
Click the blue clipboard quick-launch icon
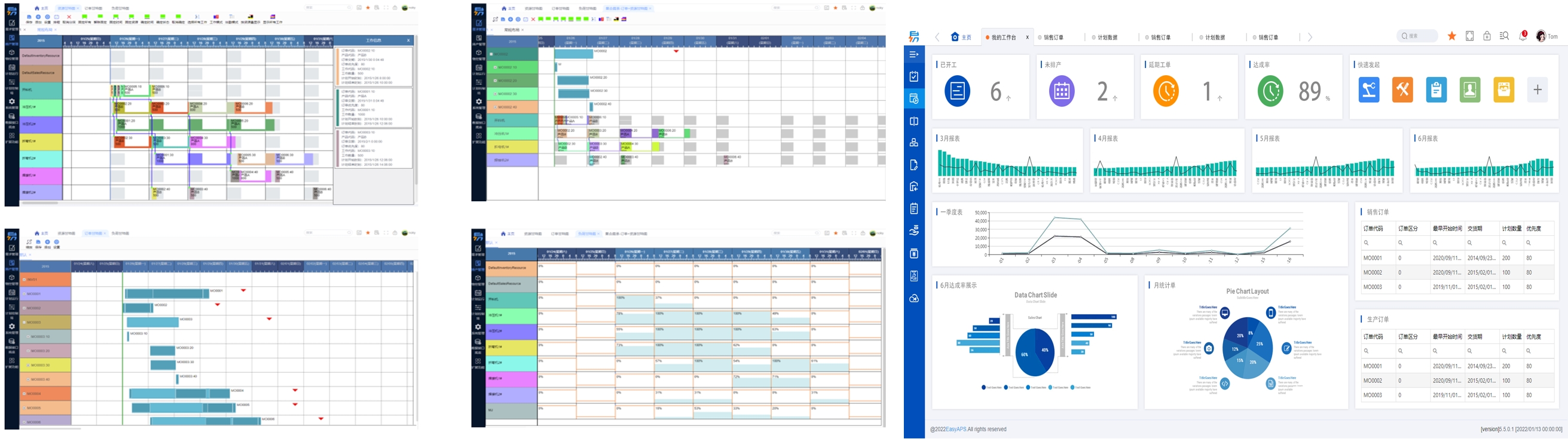click(1436, 90)
